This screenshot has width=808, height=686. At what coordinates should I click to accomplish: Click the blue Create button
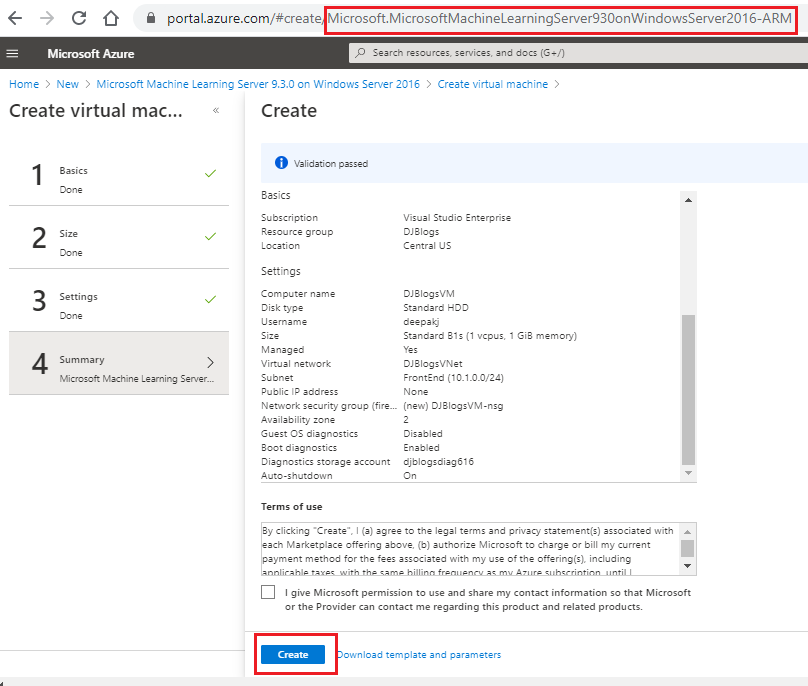[293, 655]
